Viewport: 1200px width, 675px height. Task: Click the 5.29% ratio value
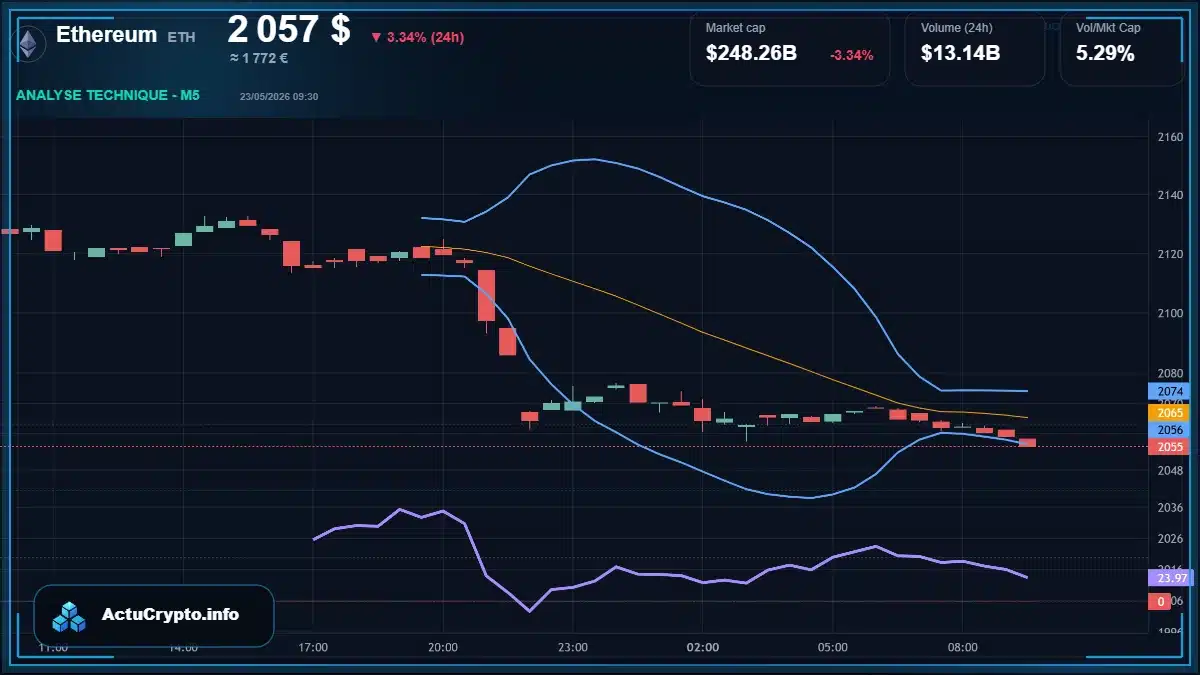pyautogui.click(x=1105, y=54)
